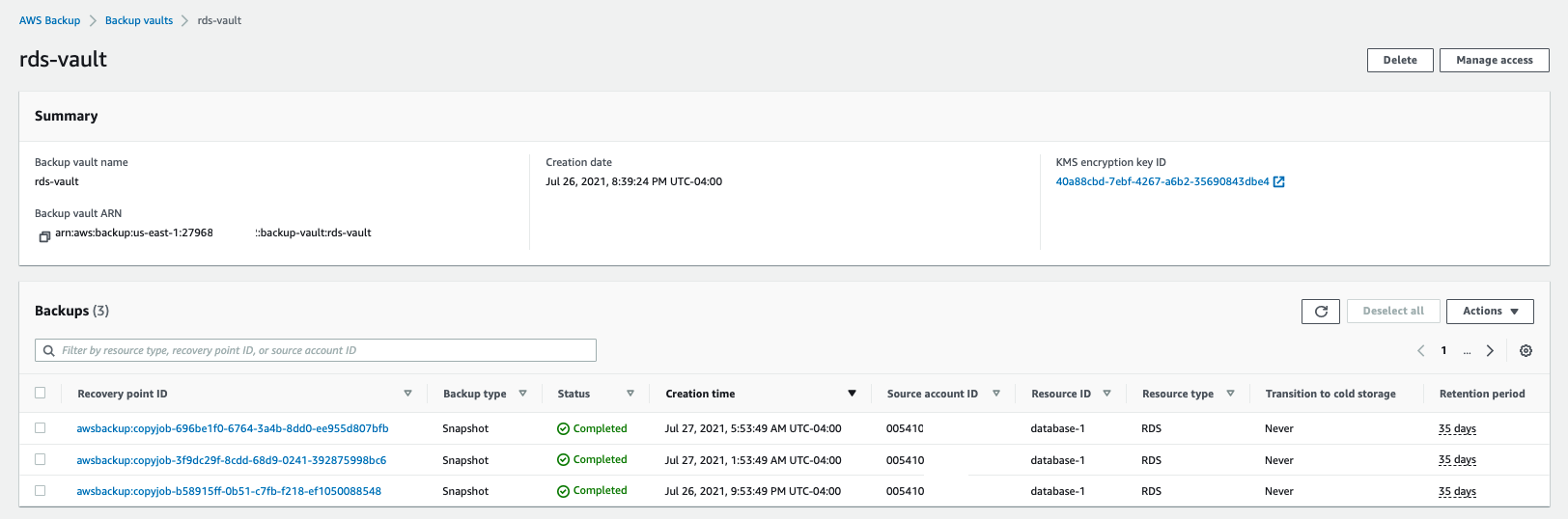
Task: Select backup copyjob-3f9dc29f checkbox
Action: (x=40, y=459)
